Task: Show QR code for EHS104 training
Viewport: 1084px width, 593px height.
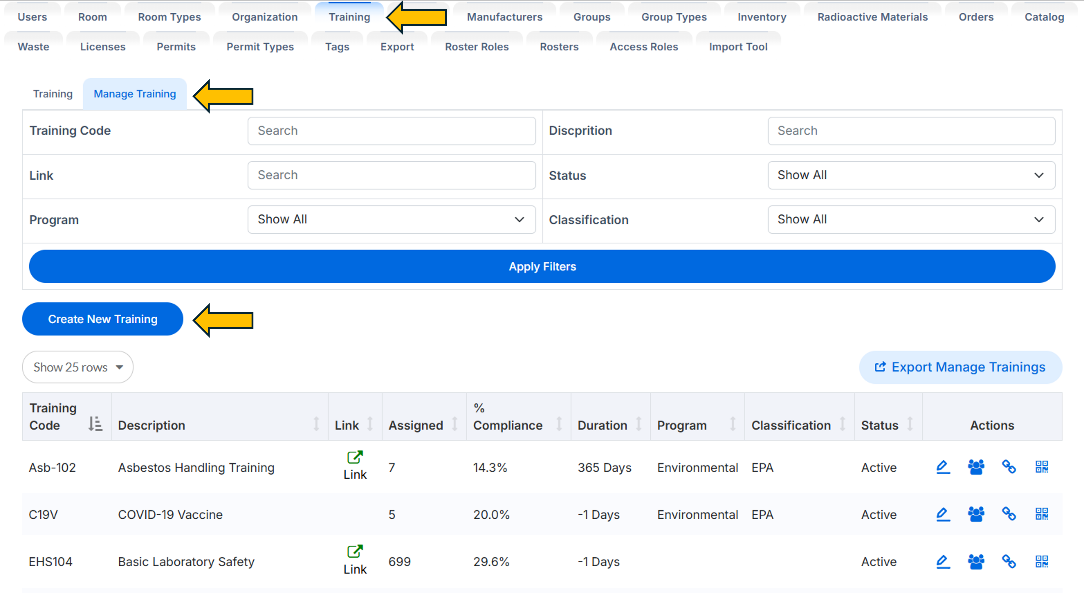Action: (x=1042, y=562)
